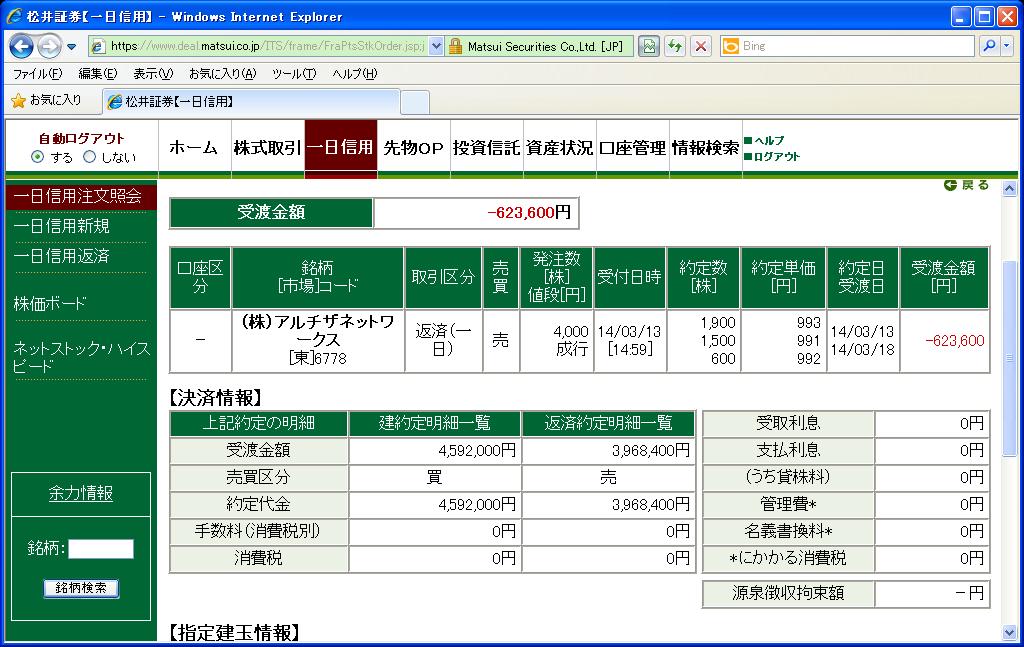Click the Compatibility View icon
Image resolution: width=1024 pixels, height=647 pixels.
649,46
